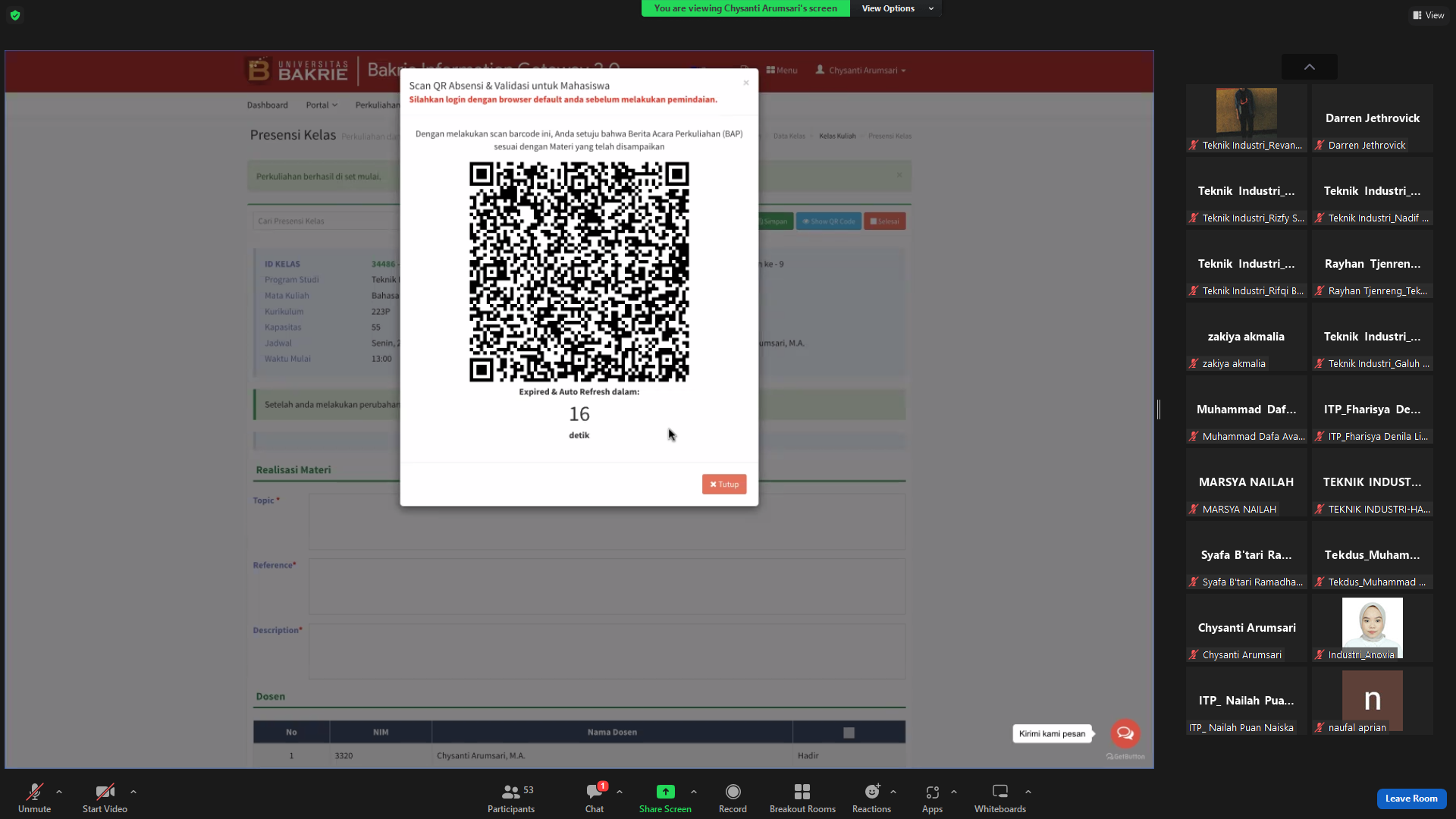The height and width of the screenshot is (819, 1456).
Task: Click the red Selesai button
Action: click(884, 221)
